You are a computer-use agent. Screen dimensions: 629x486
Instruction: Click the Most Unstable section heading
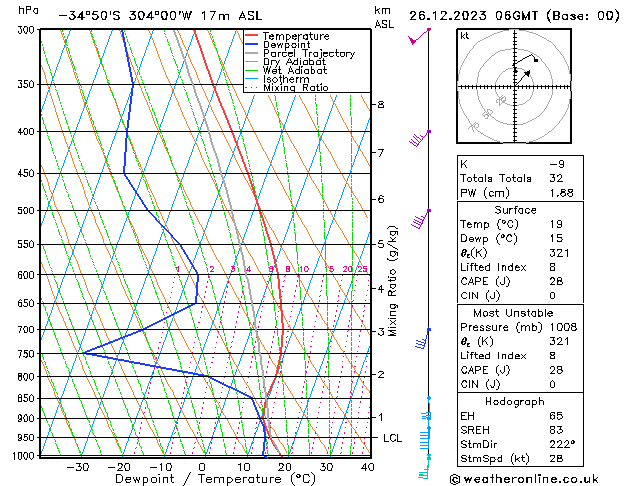[513, 313]
